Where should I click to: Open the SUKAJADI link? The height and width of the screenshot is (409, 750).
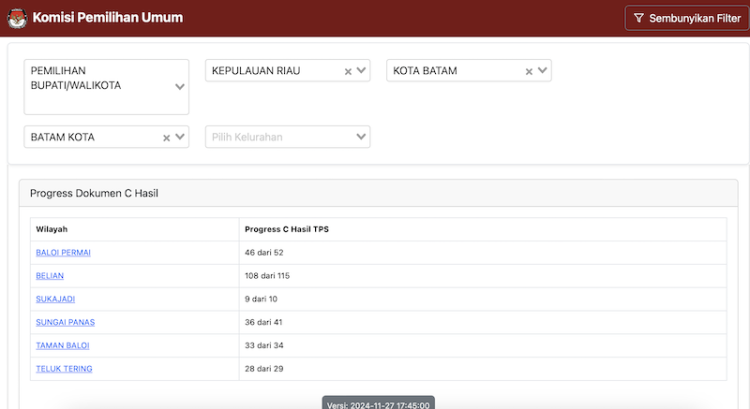pyautogui.click(x=55, y=299)
